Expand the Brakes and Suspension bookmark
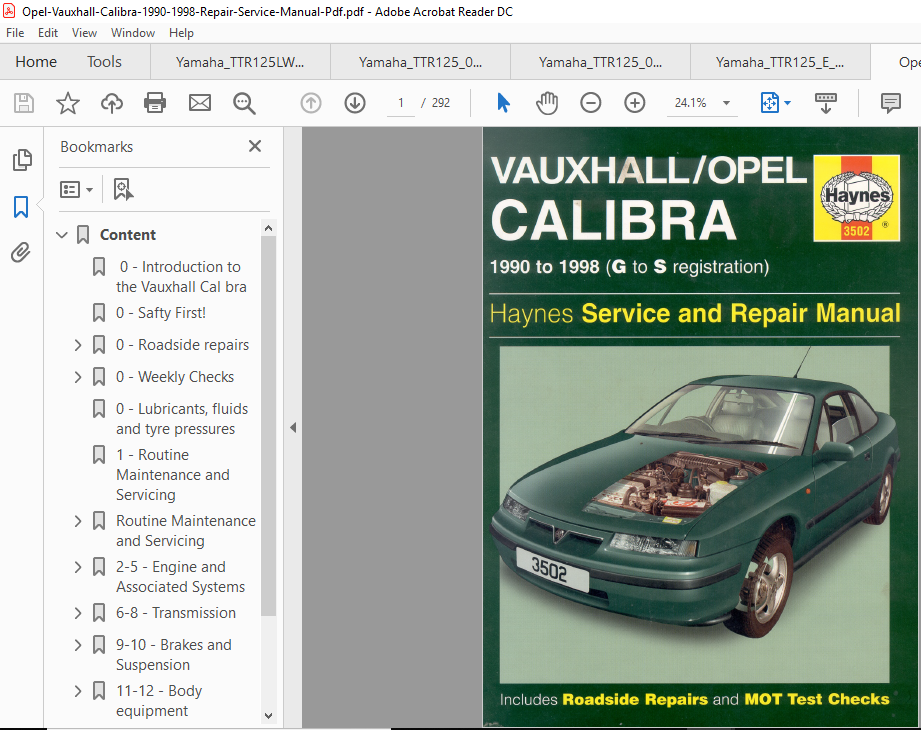This screenshot has width=921, height=730. (78, 645)
